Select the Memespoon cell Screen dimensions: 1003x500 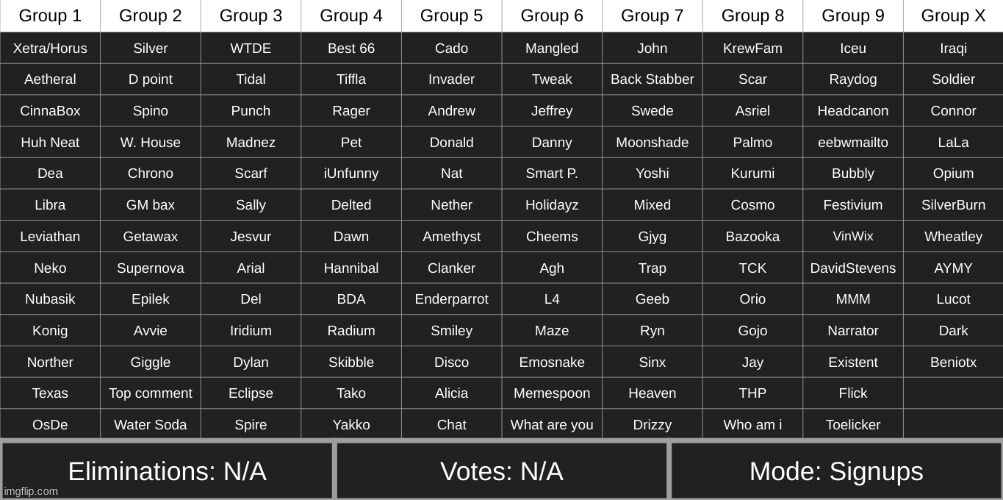551,393
